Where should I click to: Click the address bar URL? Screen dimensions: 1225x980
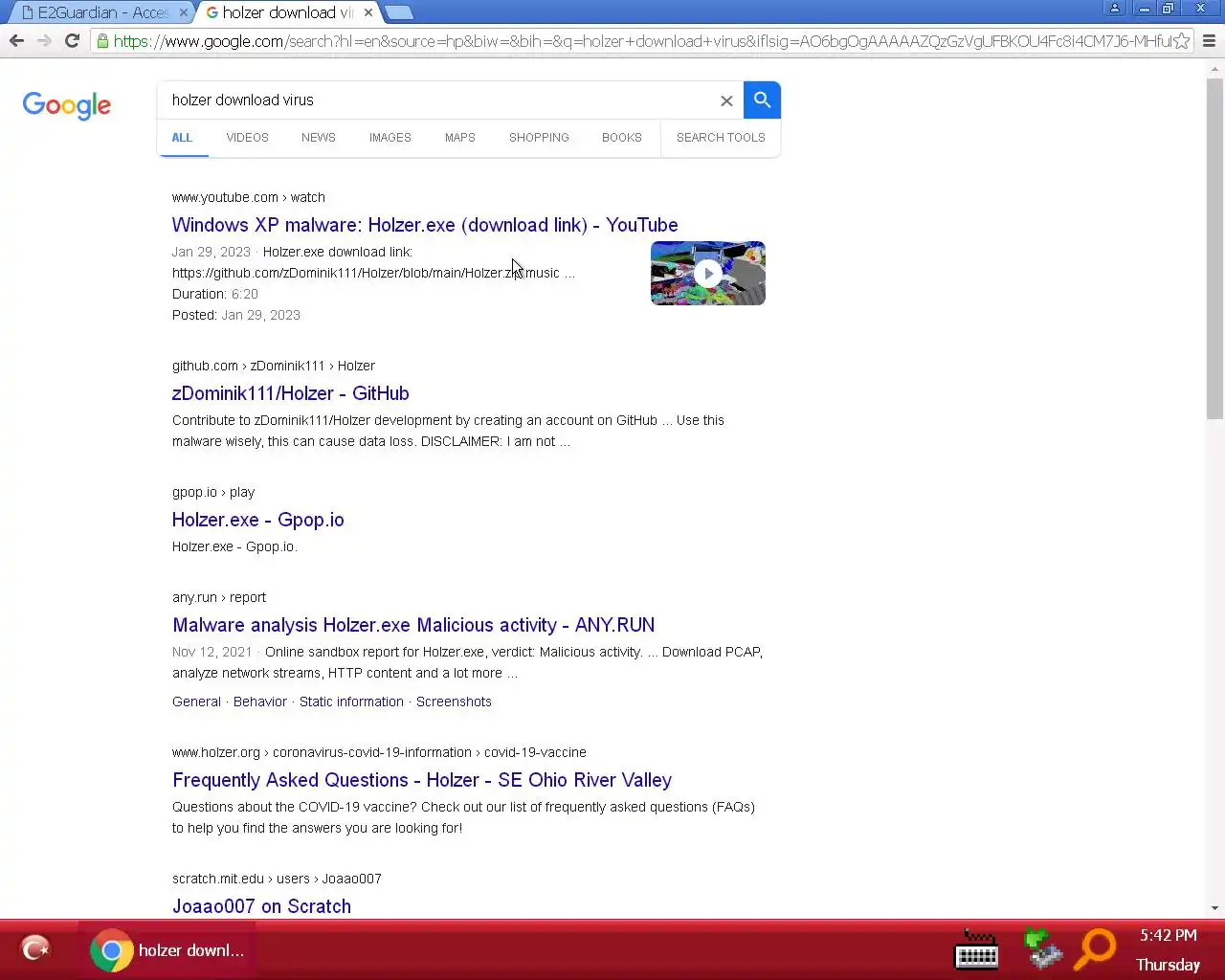tap(641, 41)
